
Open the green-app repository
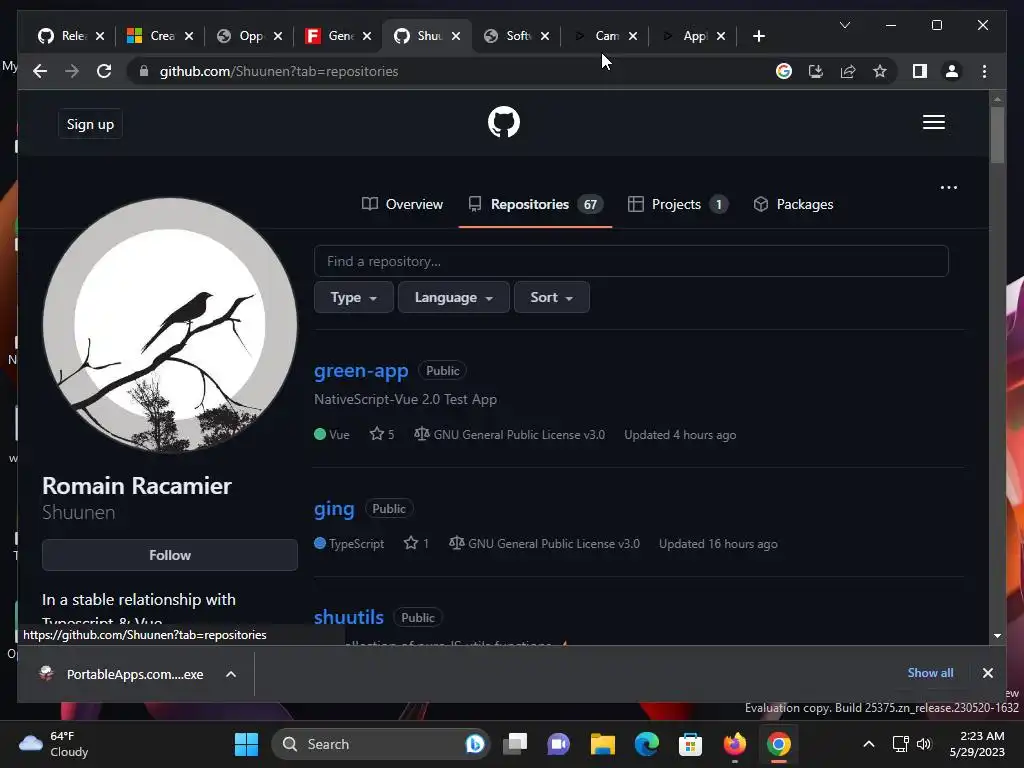tap(361, 370)
